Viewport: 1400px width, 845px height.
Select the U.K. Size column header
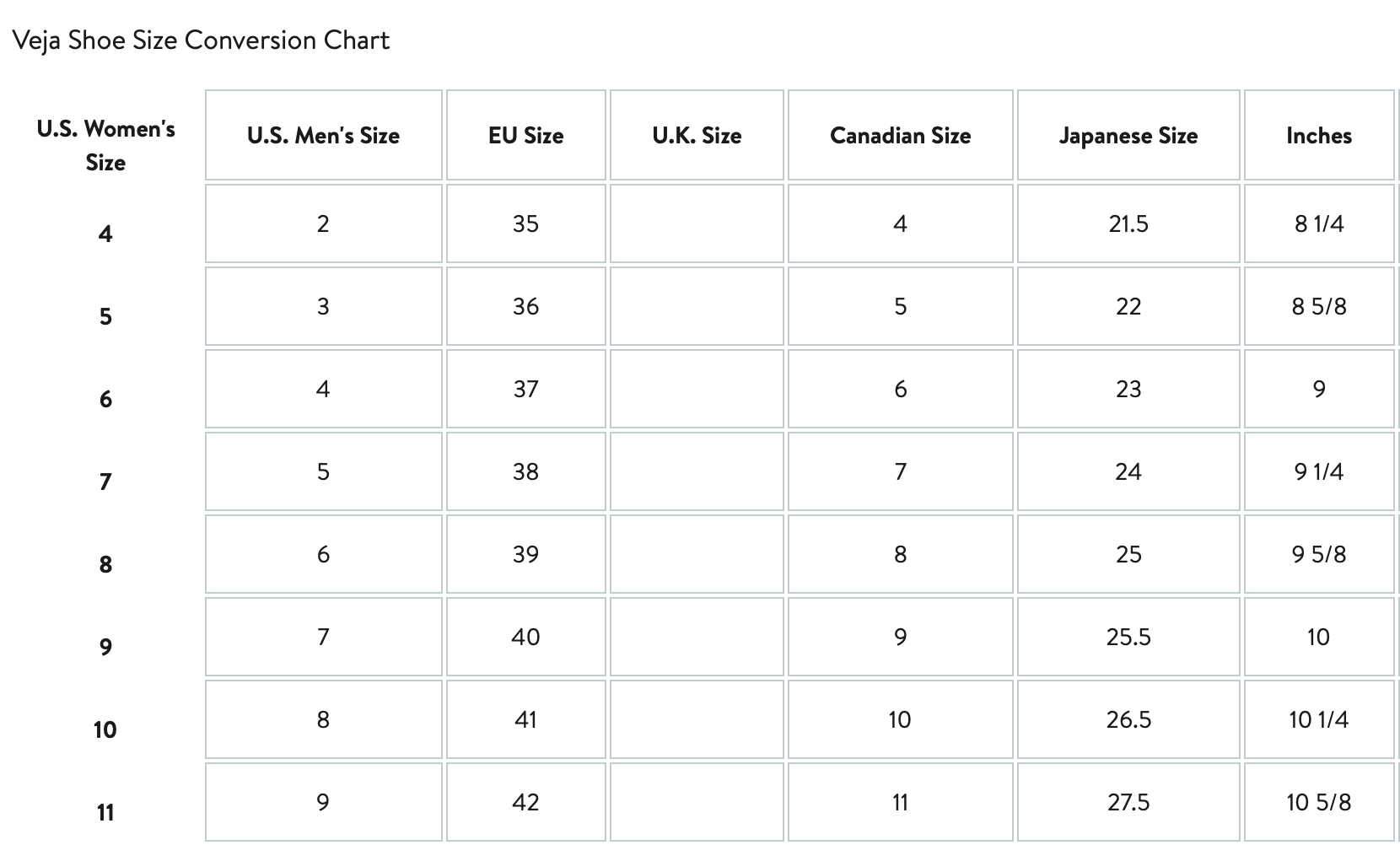point(697,136)
